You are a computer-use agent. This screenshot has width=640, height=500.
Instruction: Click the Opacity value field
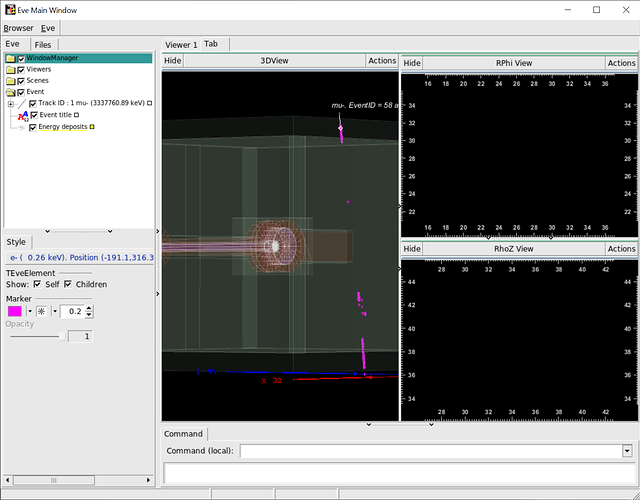(x=80, y=337)
